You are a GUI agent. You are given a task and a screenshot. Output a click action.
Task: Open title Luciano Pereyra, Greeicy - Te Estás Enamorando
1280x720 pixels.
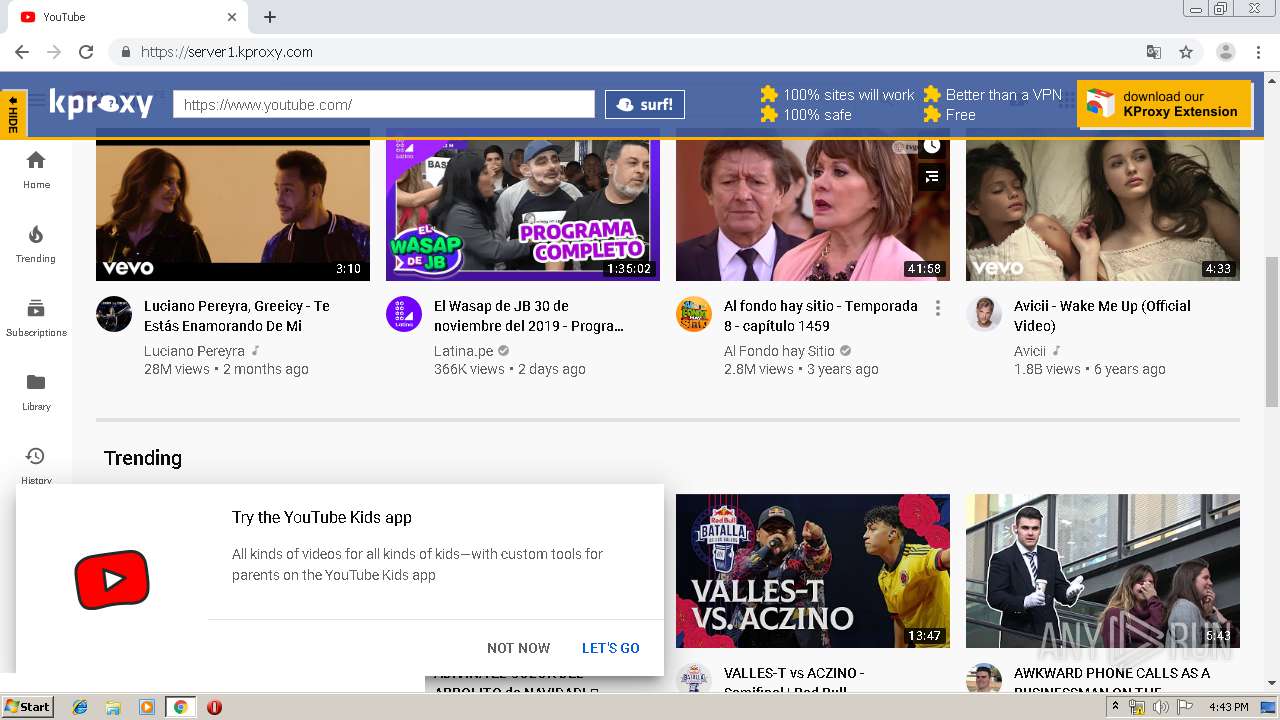pos(237,316)
